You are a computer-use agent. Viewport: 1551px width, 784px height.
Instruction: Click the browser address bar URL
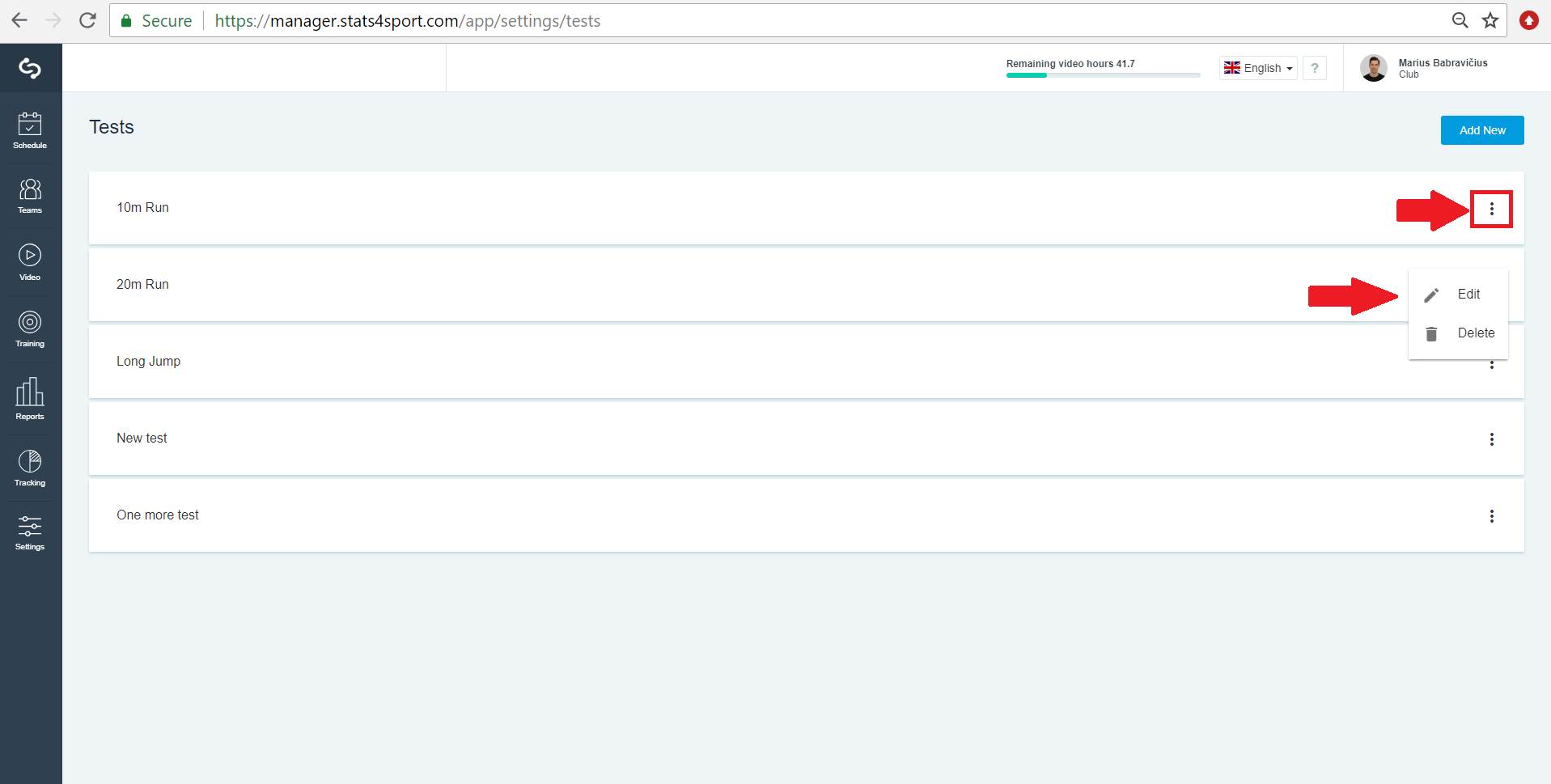408,21
